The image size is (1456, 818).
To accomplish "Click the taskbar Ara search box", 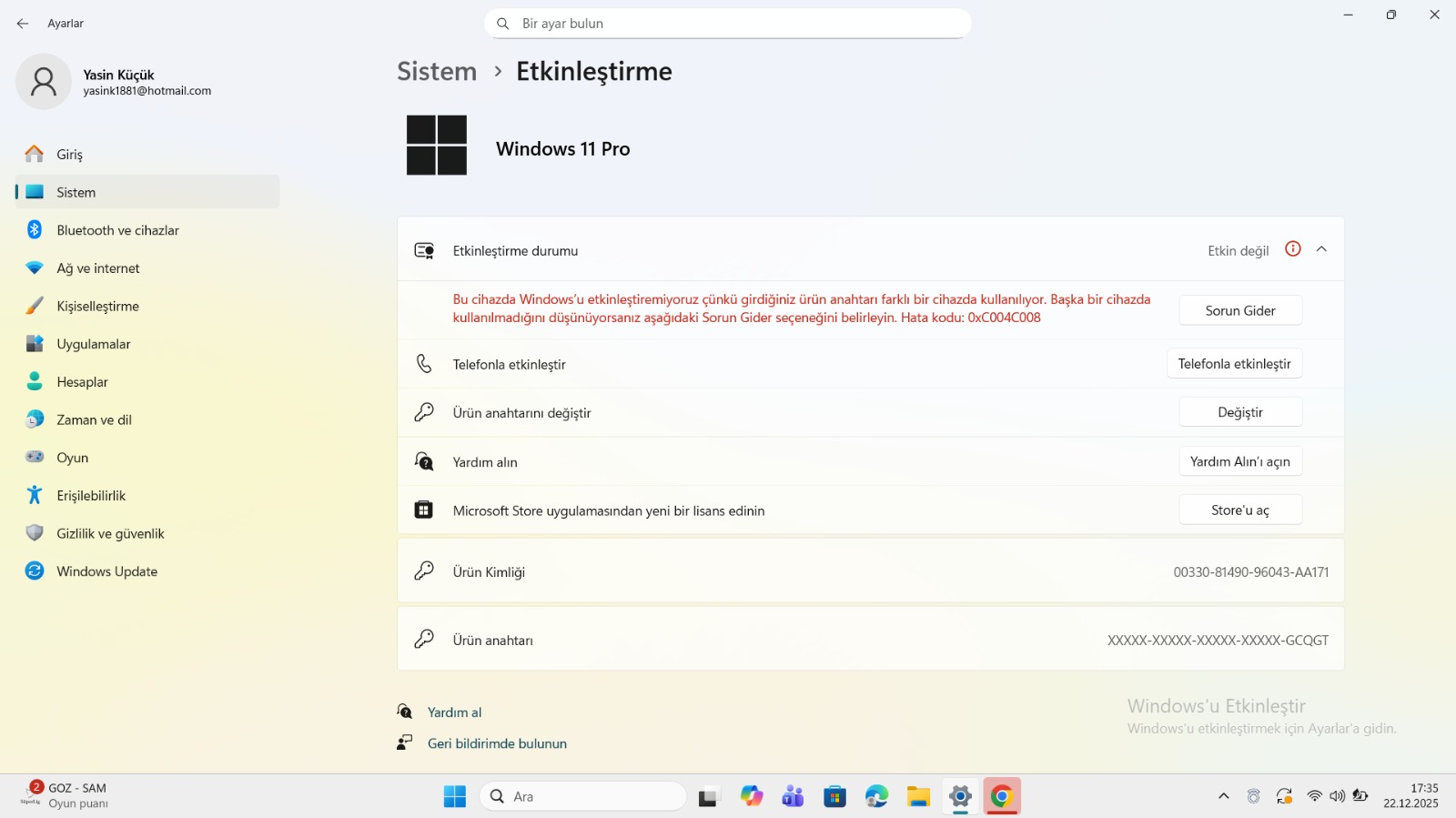I will tap(583, 796).
